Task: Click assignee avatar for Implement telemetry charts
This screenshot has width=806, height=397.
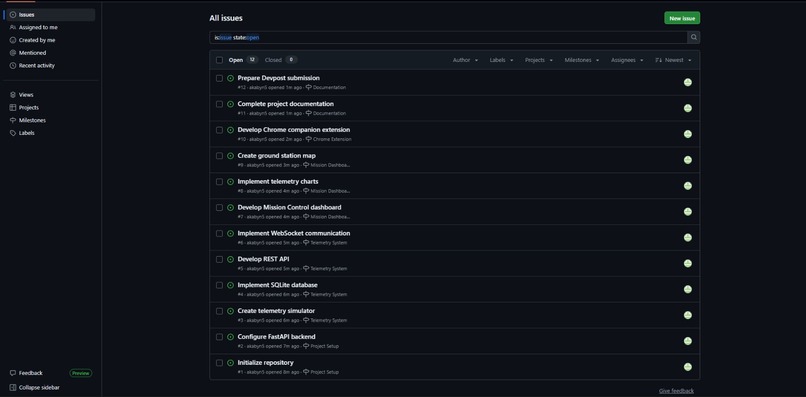Action: click(687, 186)
